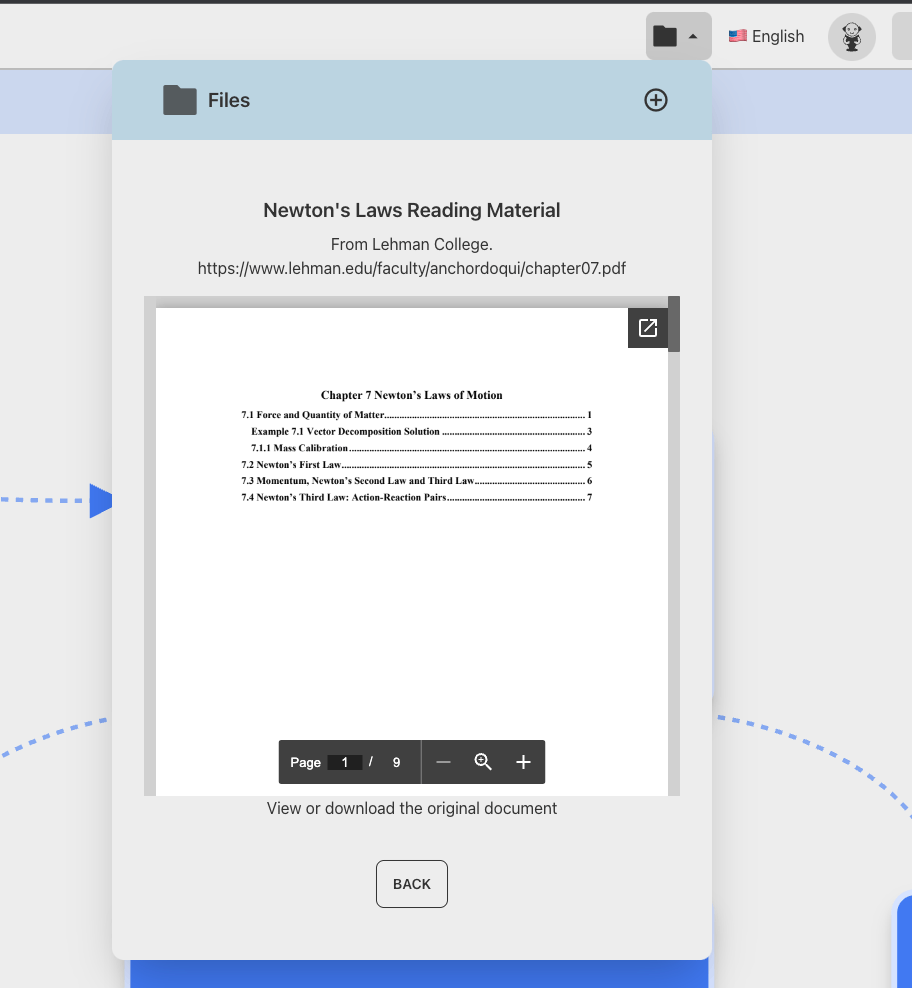Collapse the Files dropdown in top bar
Viewport: 912px width, 988px height.
(x=678, y=37)
